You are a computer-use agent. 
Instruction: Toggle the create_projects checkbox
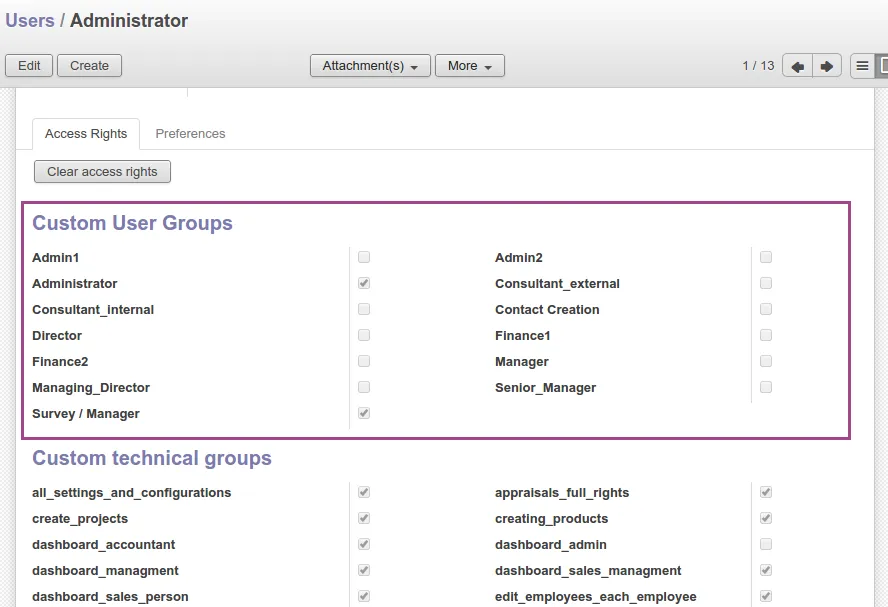364,518
